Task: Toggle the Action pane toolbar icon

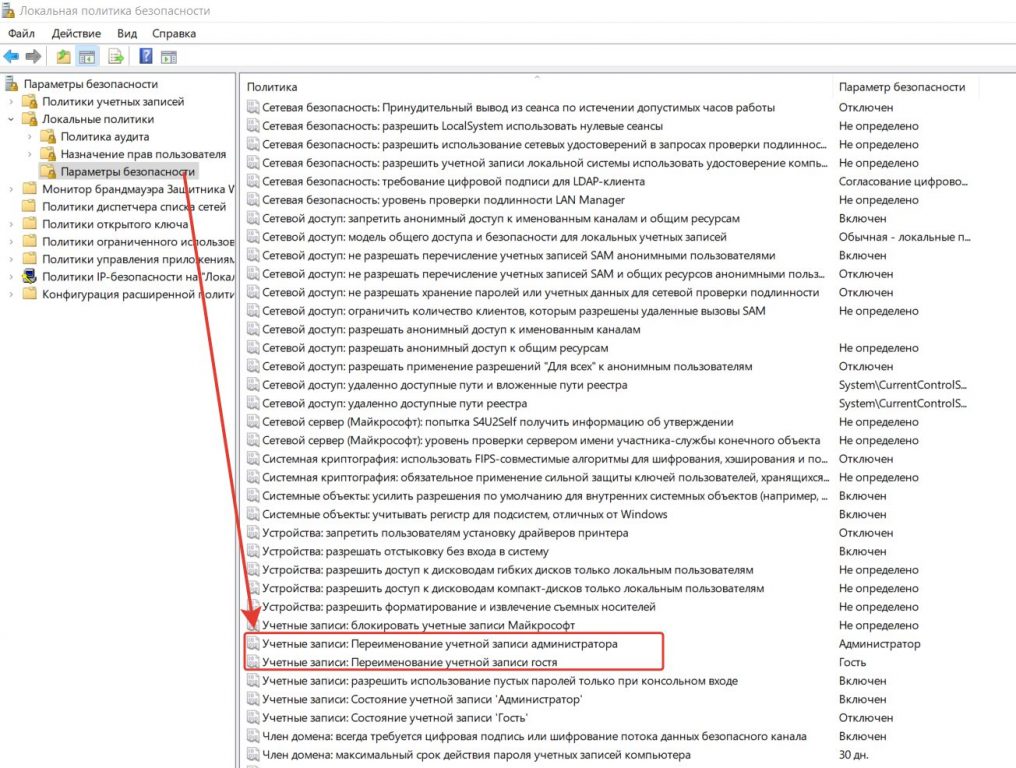Action: click(x=168, y=57)
